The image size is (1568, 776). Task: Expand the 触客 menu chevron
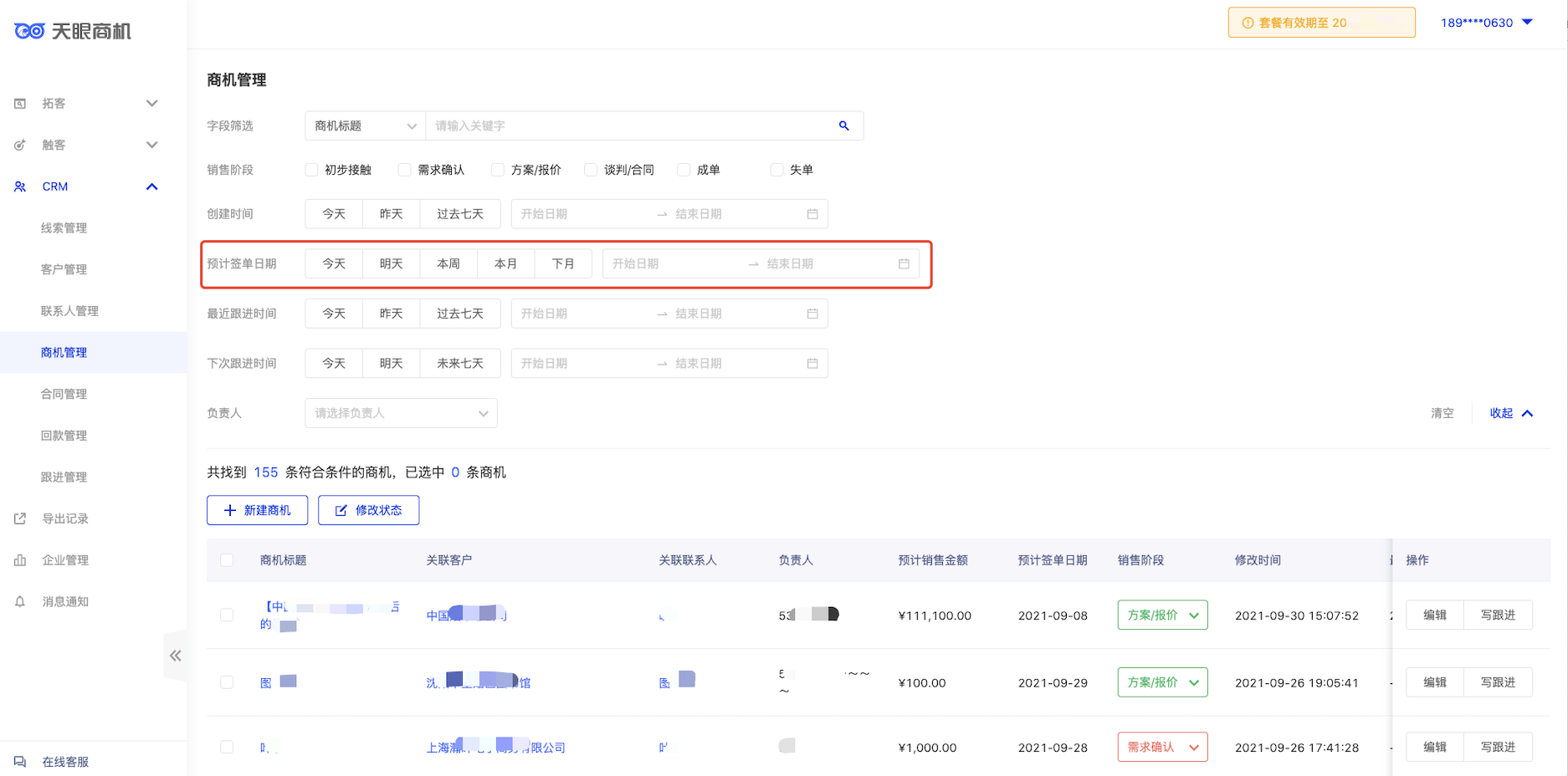(152, 145)
